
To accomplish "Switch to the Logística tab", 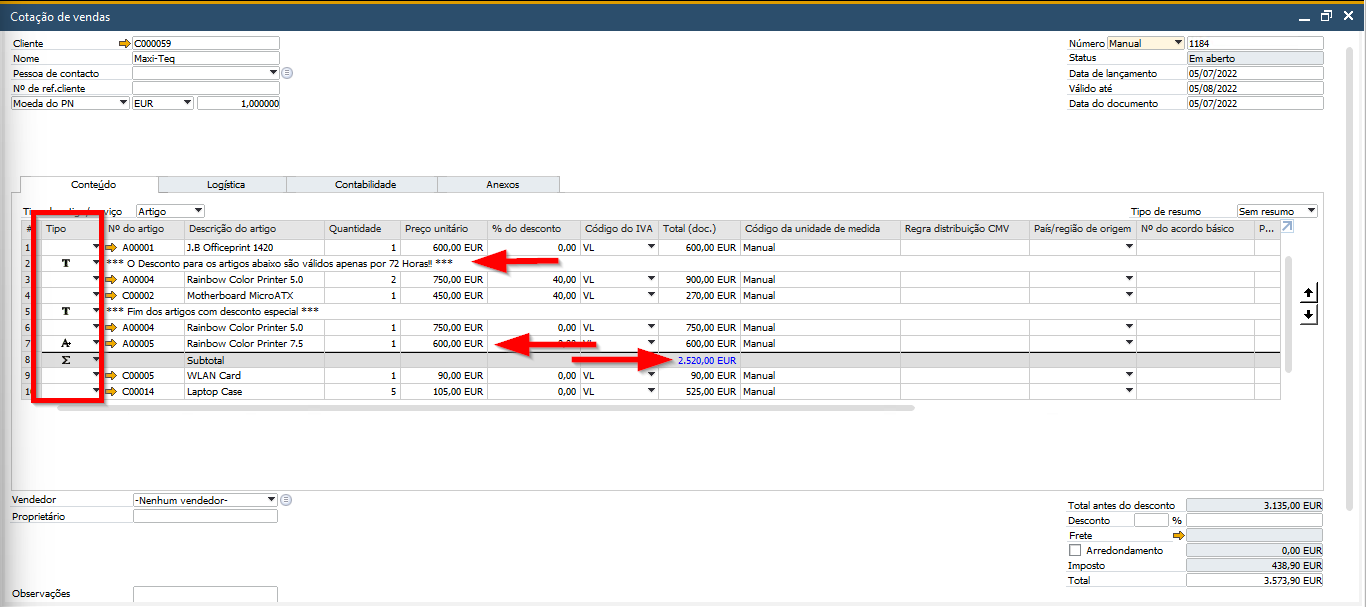I will pyautogui.click(x=225, y=185).
